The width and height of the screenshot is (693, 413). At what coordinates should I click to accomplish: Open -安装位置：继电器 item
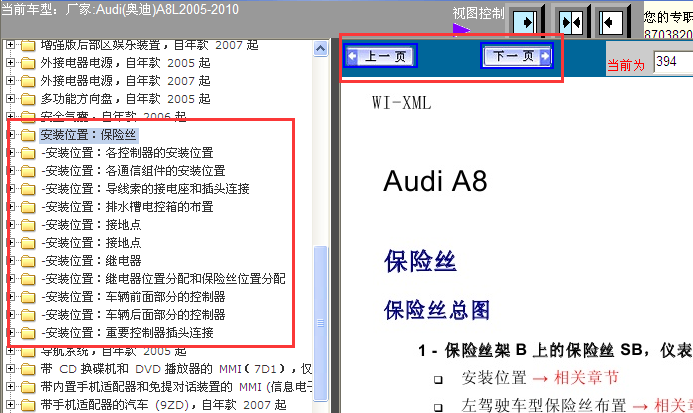(91, 261)
